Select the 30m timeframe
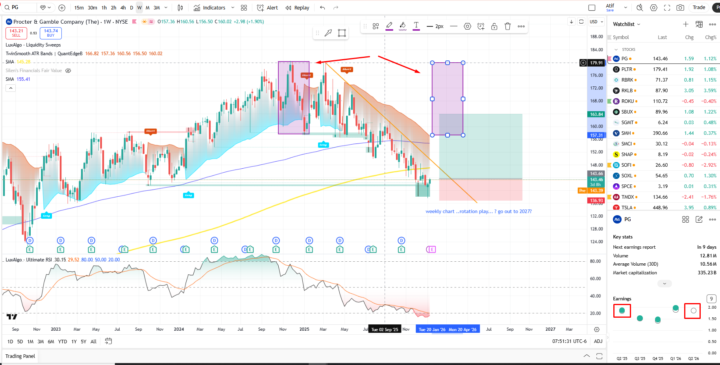Screen dimensions: 720x365 click(x=92, y=8)
